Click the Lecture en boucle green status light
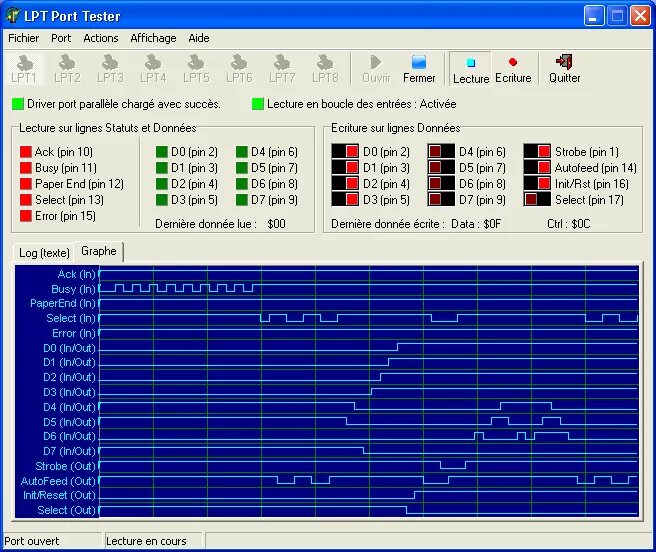This screenshot has width=656, height=552. pos(258,104)
